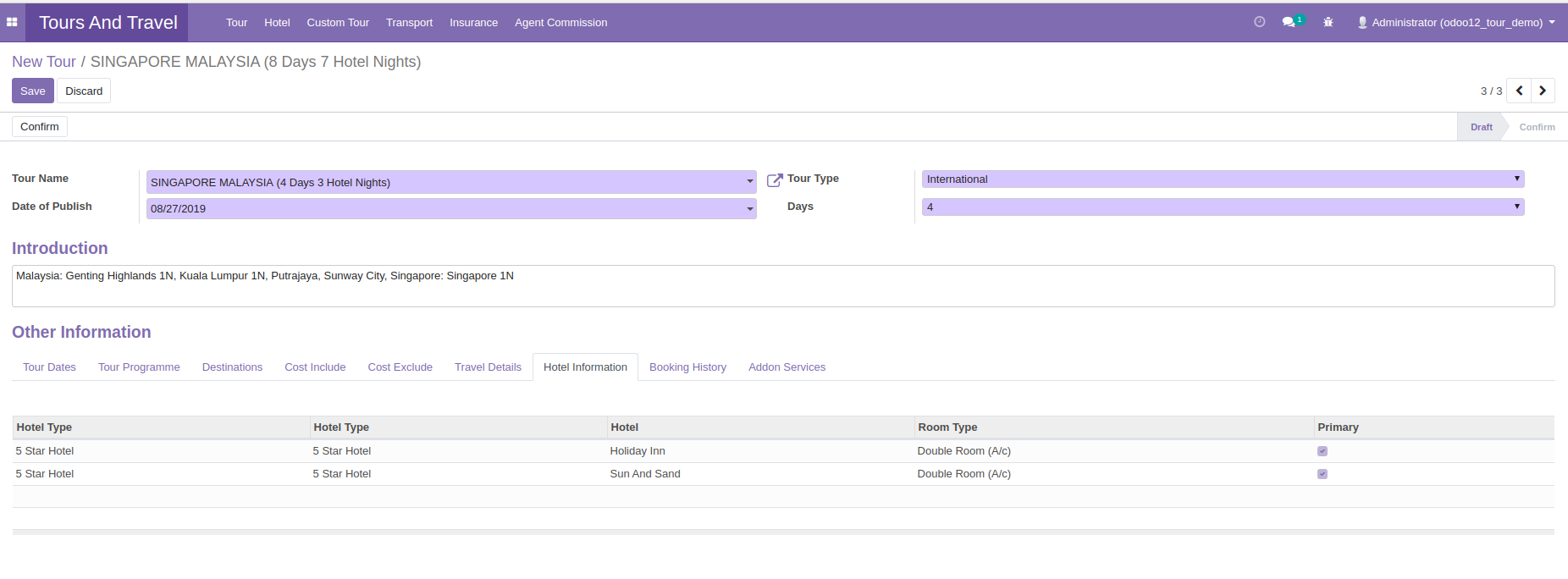Switch to the Tour Dates tab

49,367
